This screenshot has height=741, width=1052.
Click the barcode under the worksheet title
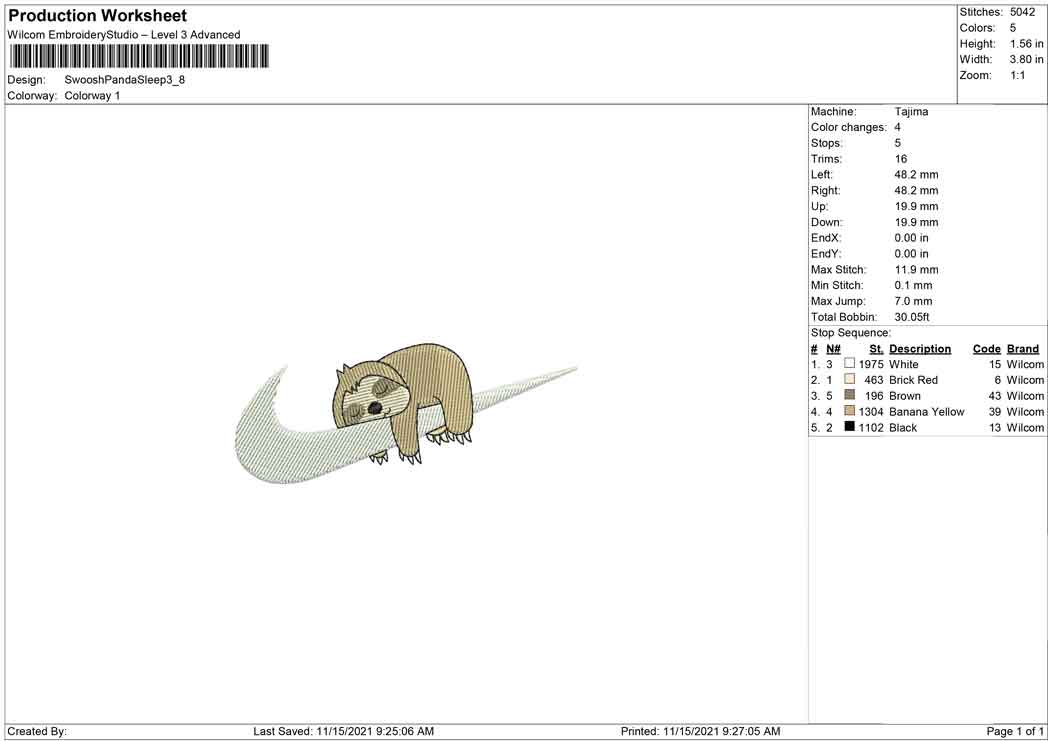tap(139, 56)
